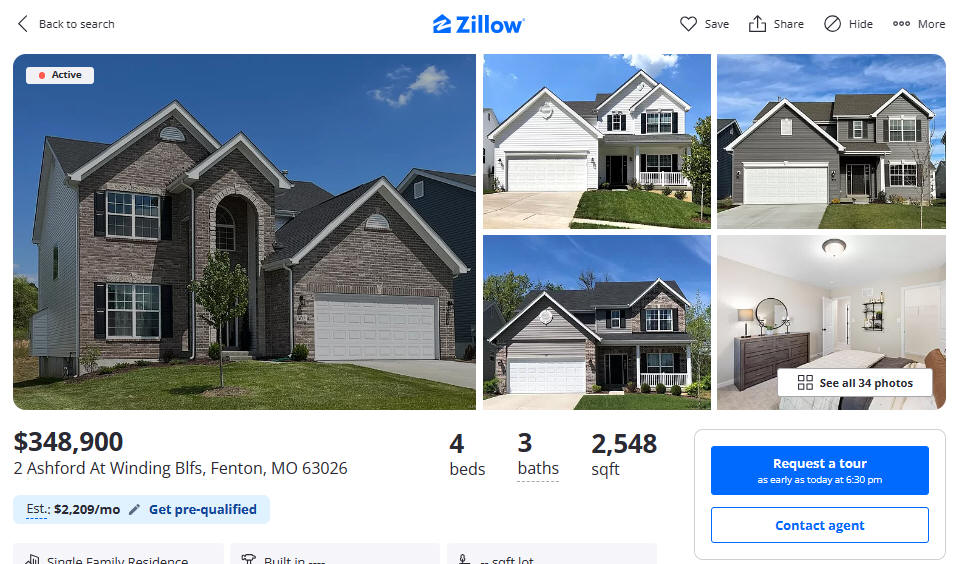Click the underlined baths label
Viewport: 957px width, 564px height.
click(538, 468)
